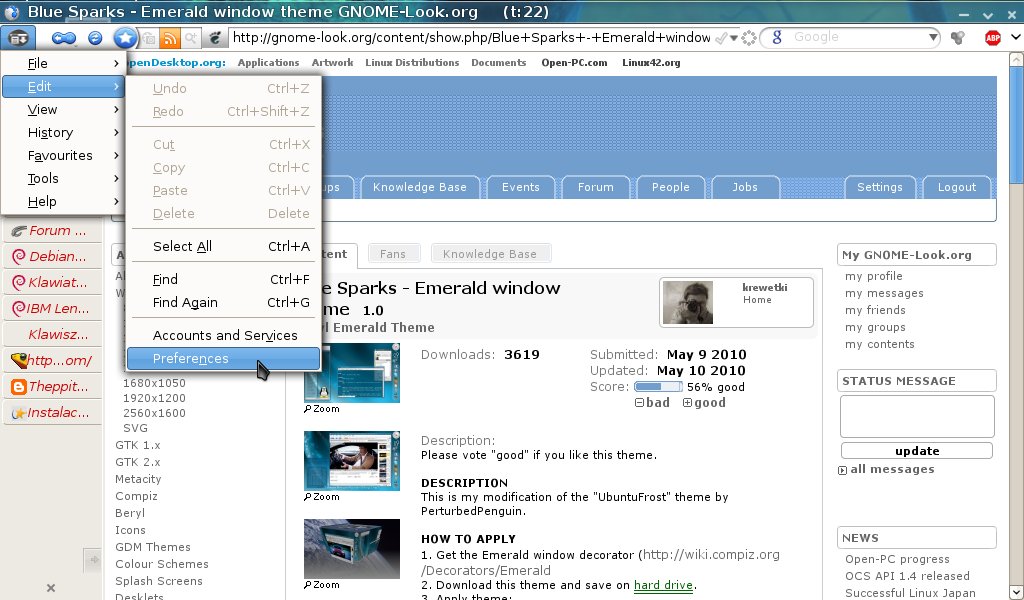Viewport: 1024px width, 600px height.
Task: Click the browser icon in title bar
Action: click(11, 12)
